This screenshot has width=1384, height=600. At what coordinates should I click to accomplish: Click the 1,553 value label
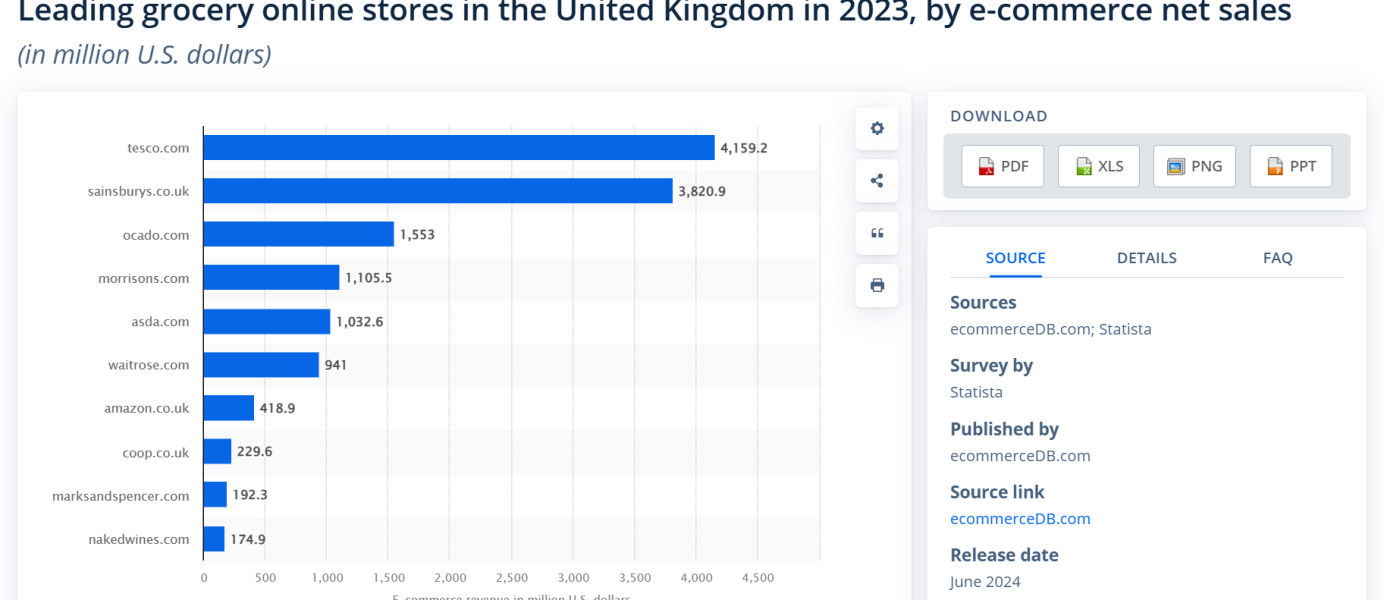point(417,235)
